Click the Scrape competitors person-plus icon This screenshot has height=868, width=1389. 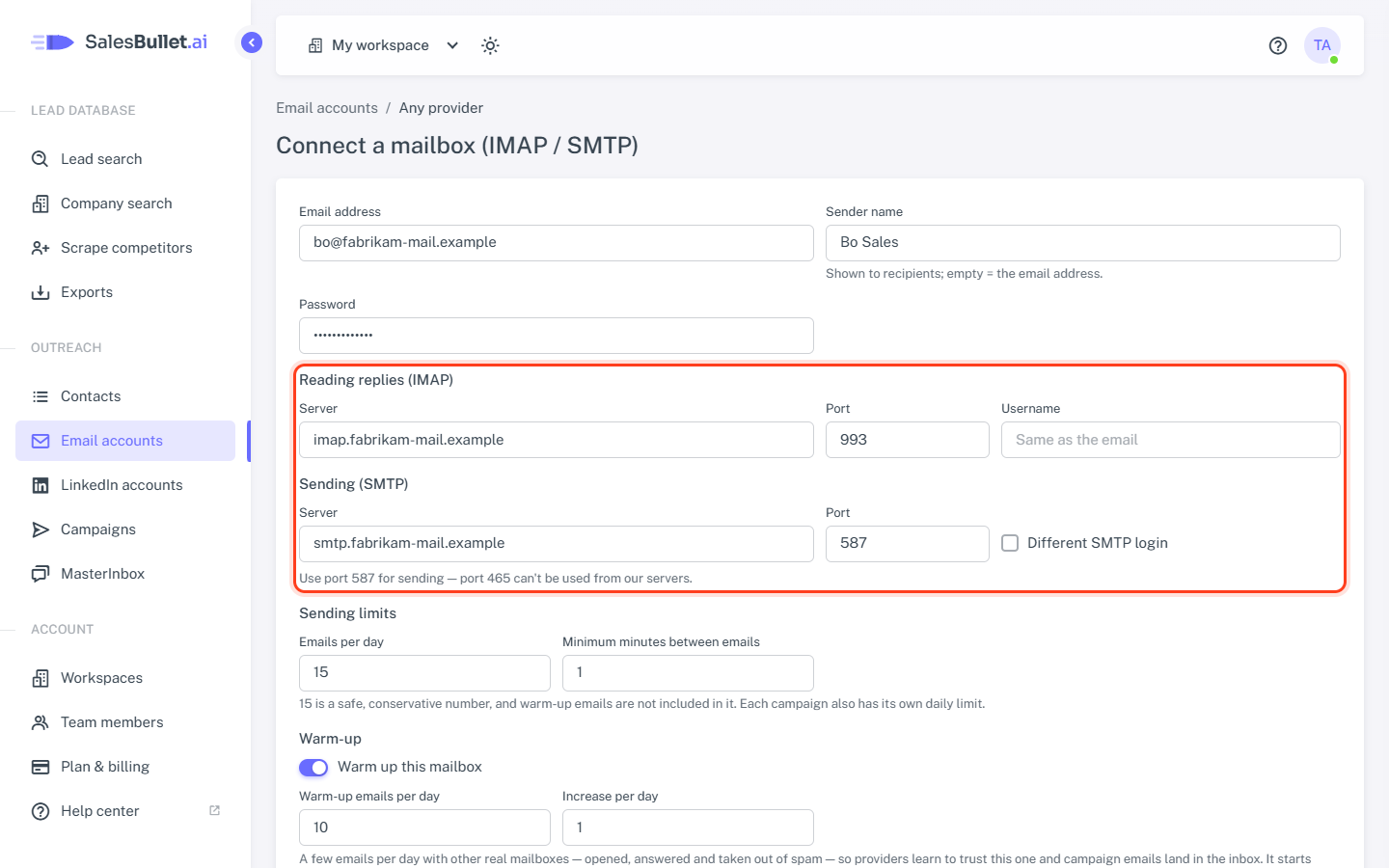point(41,248)
